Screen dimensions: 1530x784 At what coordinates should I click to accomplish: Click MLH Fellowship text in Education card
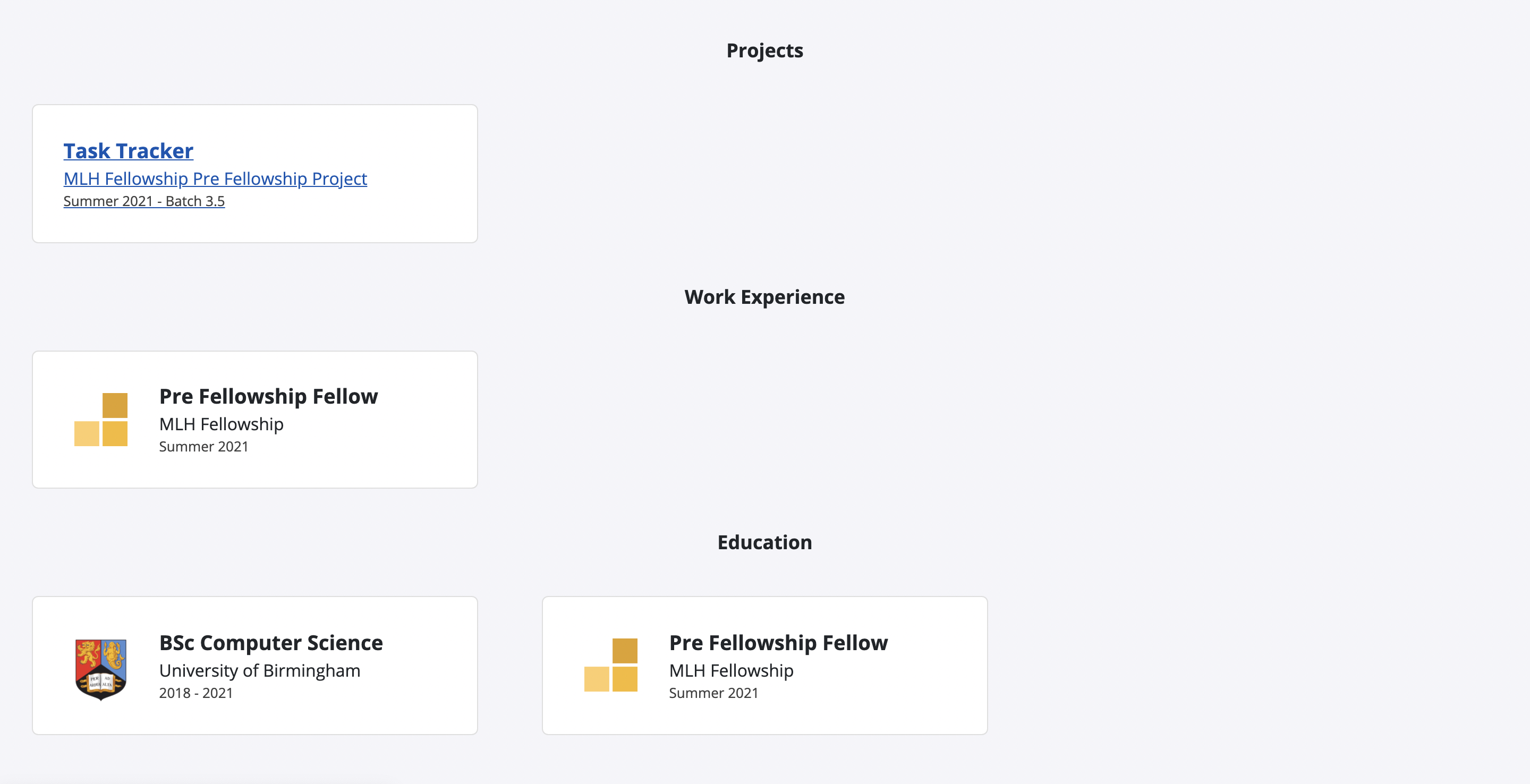click(731, 670)
